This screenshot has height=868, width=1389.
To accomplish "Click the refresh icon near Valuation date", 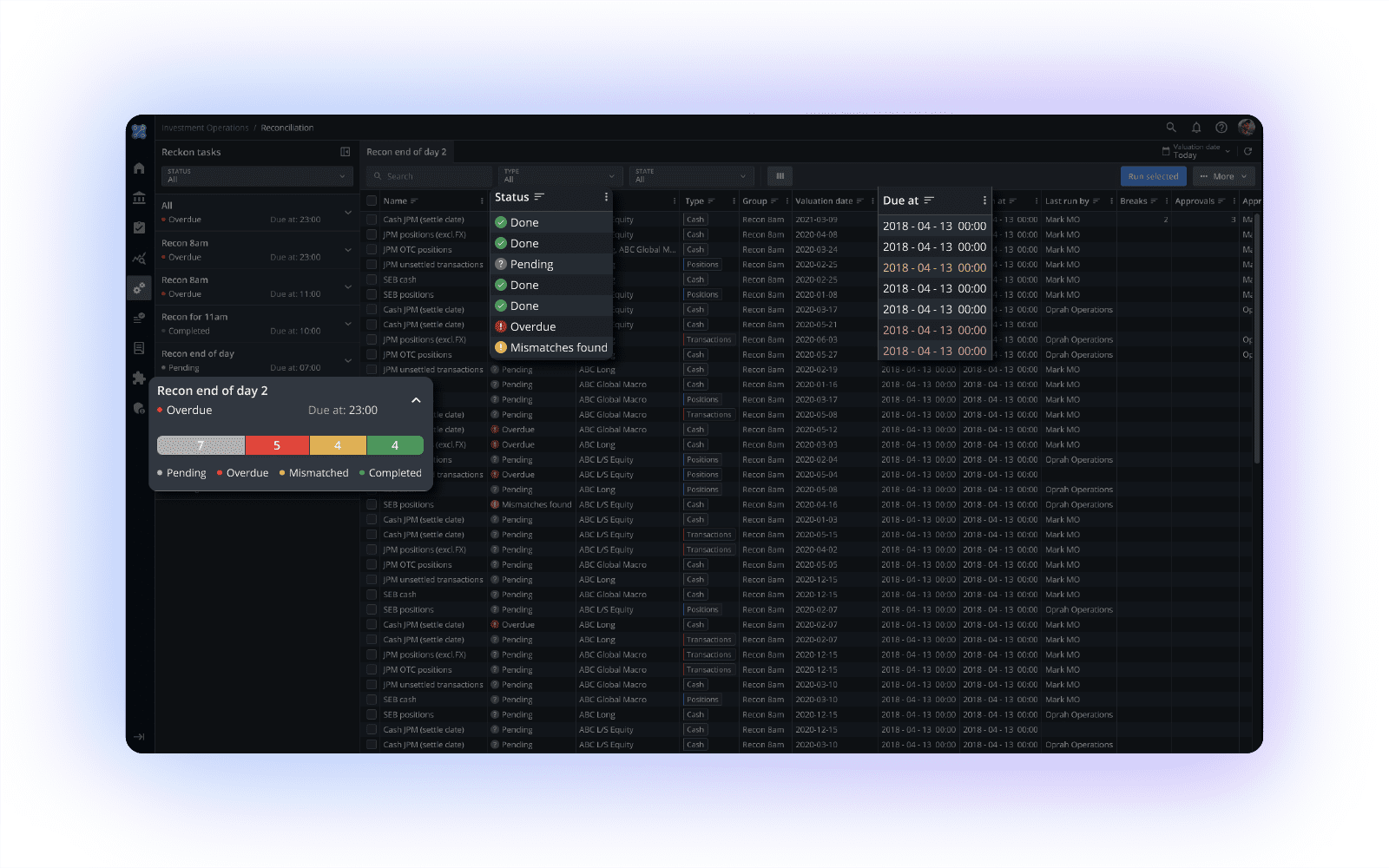I will pos(1247,150).
